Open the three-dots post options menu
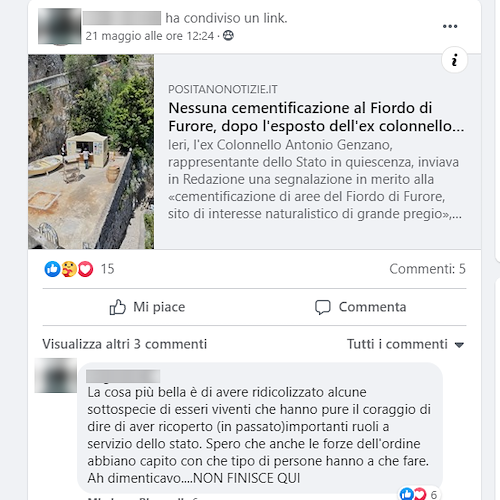The height and width of the screenshot is (500, 500). click(450, 26)
